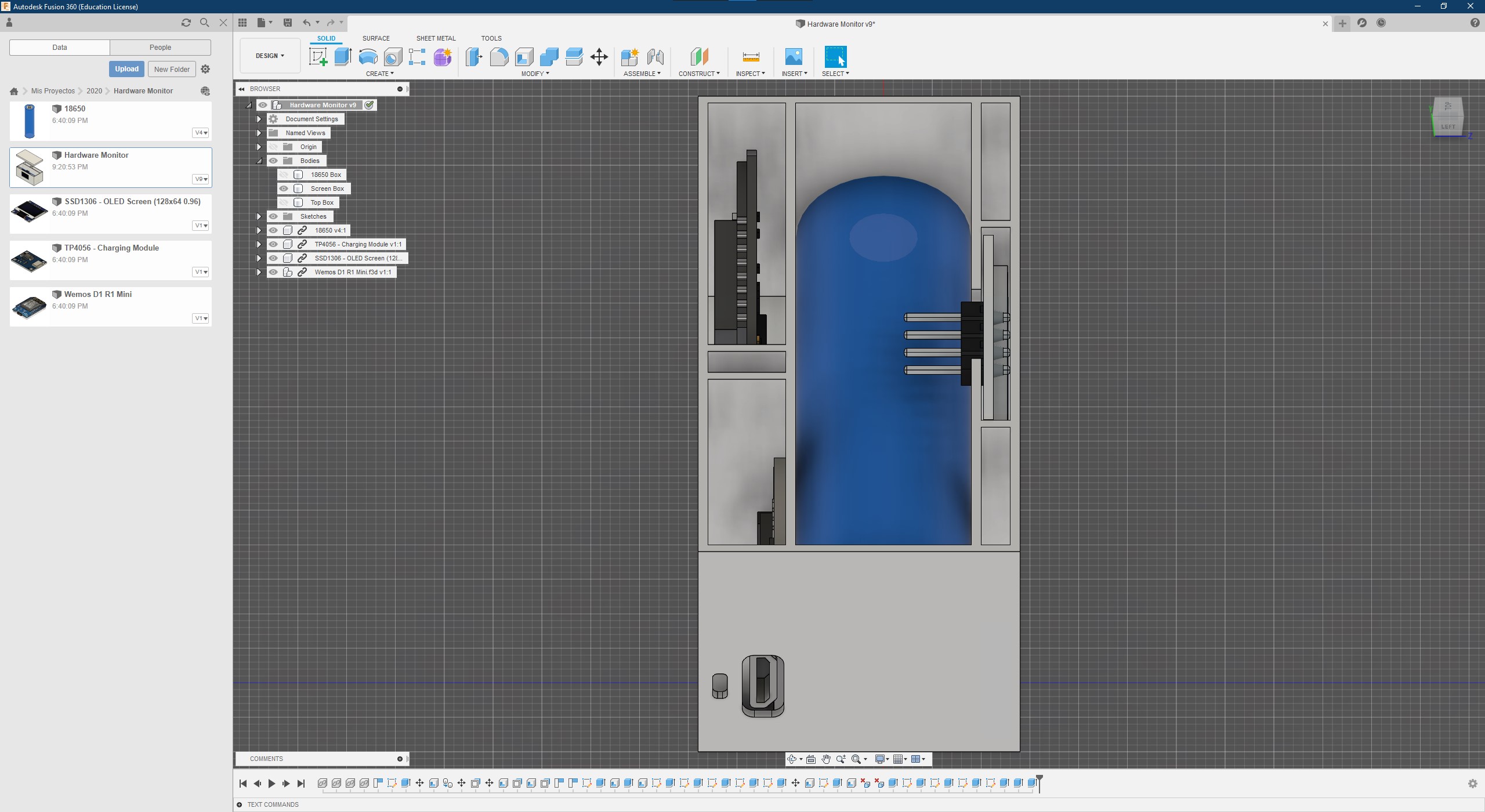This screenshot has width=1485, height=812.
Task: Click the Save icon
Action: [288, 23]
